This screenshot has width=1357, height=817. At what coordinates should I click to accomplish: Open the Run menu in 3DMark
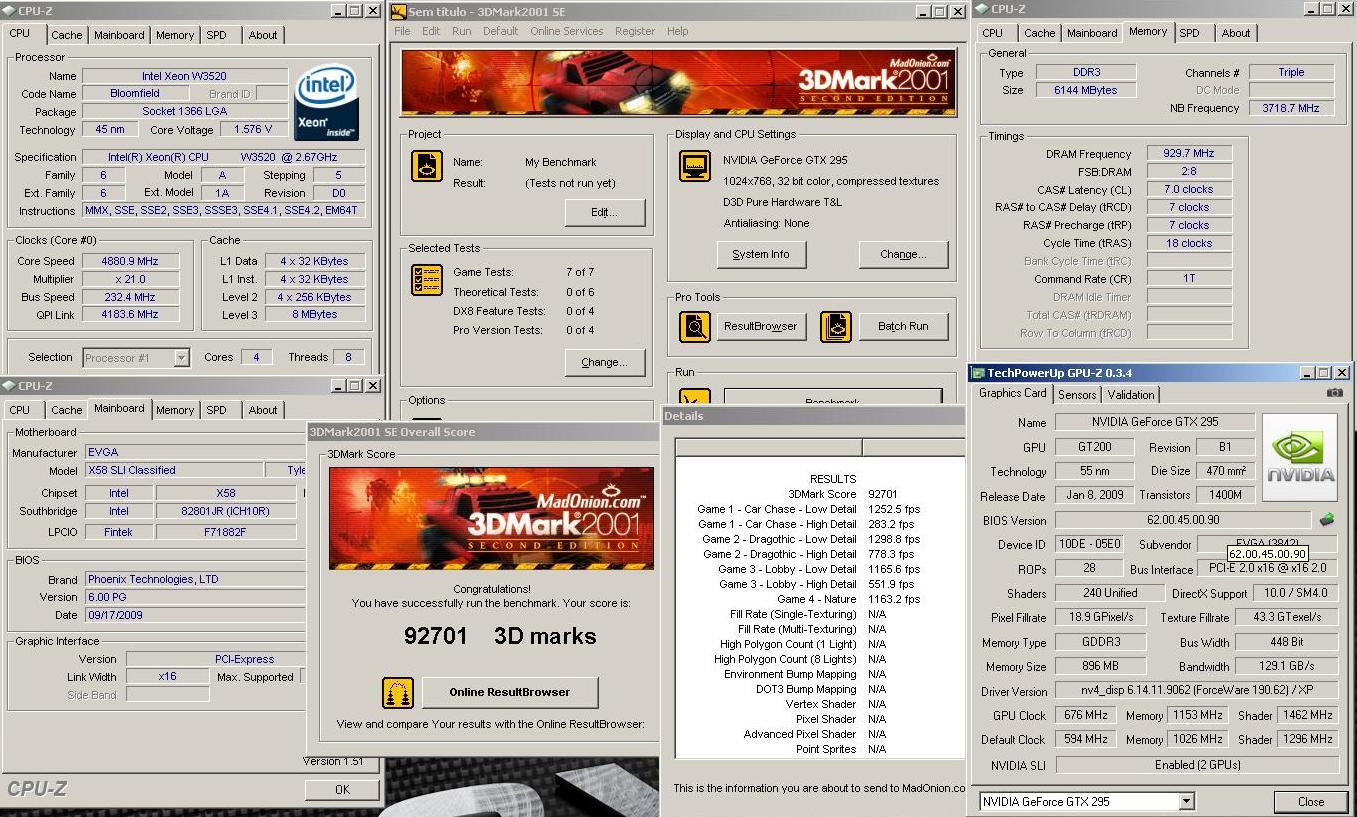[461, 31]
